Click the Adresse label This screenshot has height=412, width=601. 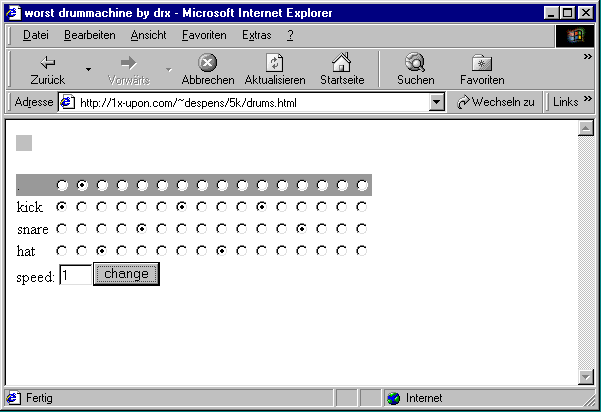34,102
